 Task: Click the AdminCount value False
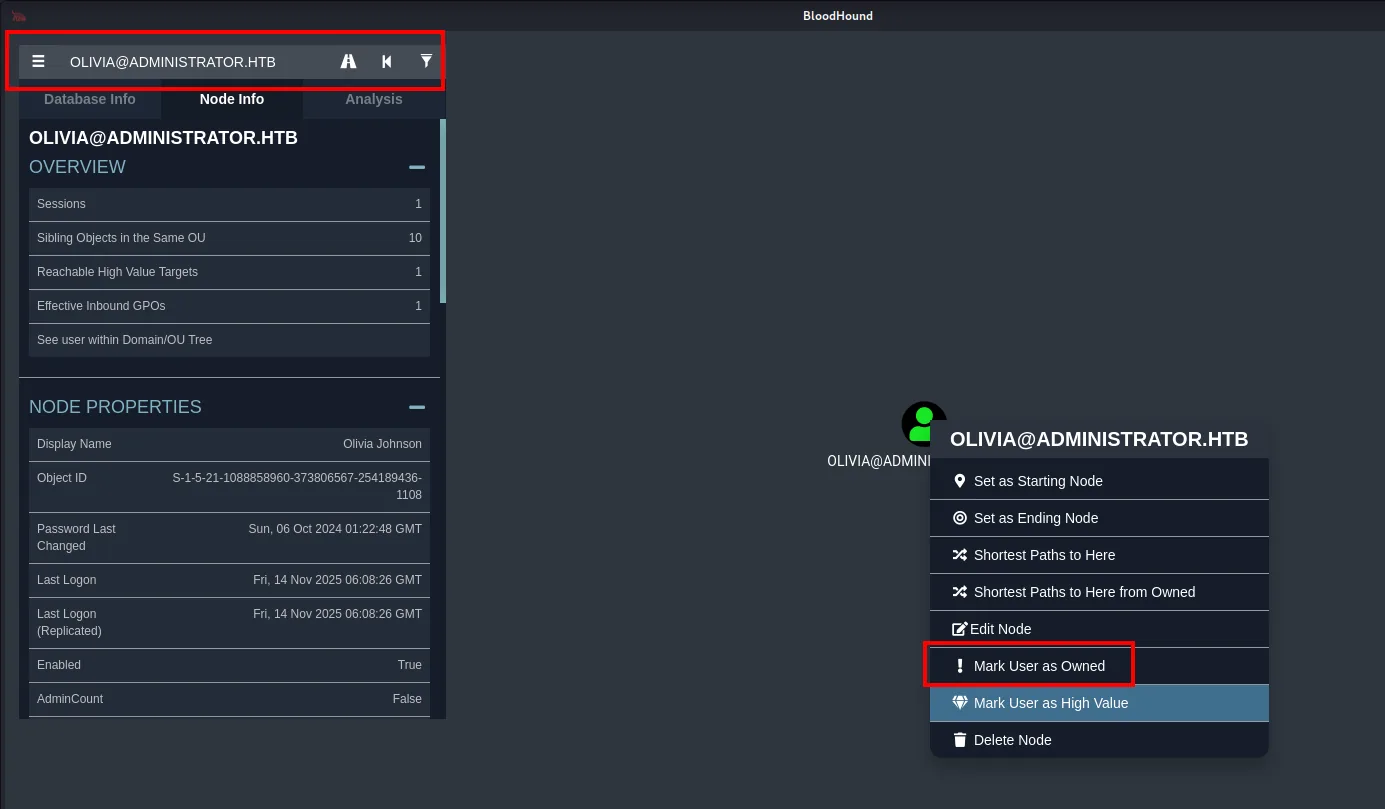(x=407, y=699)
